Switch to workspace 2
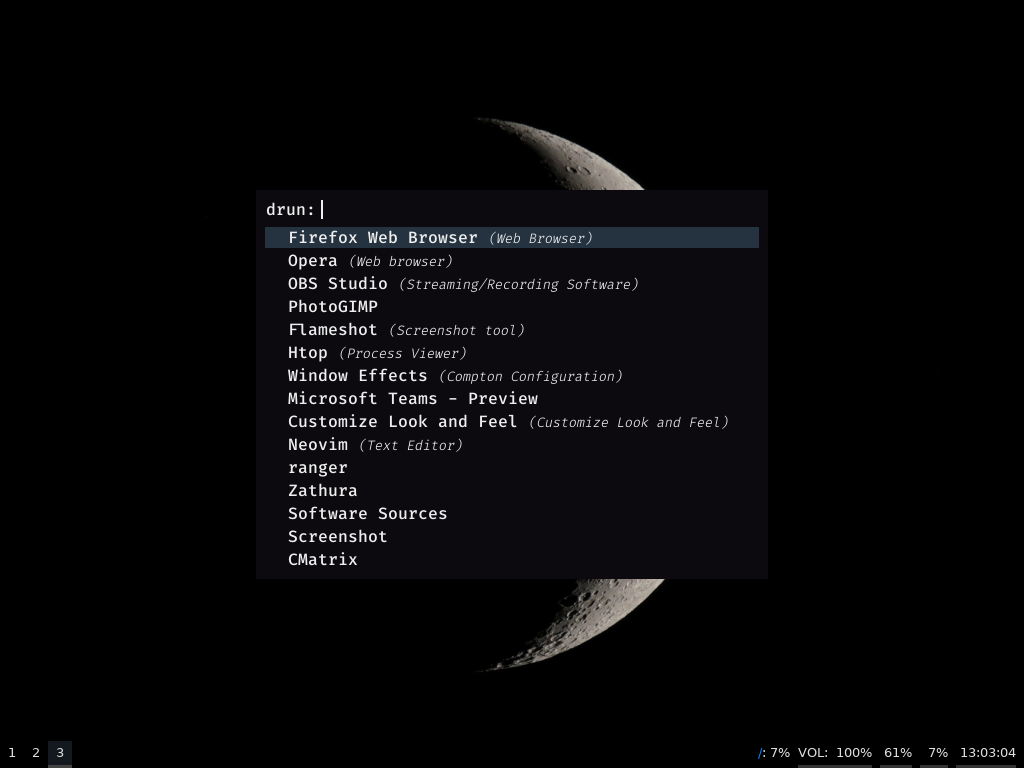This screenshot has height=768, width=1024. (36, 753)
